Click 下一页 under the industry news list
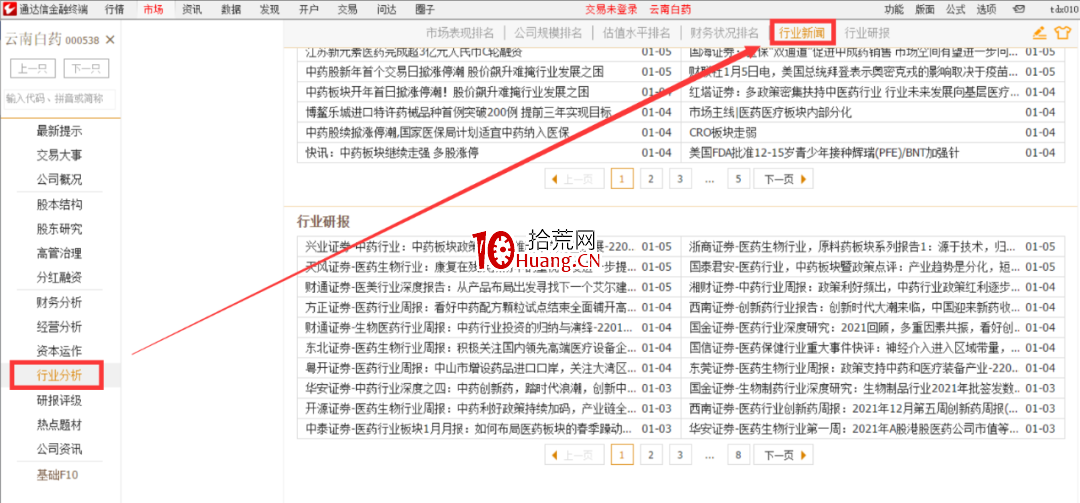The image size is (1080, 503). click(784, 179)
